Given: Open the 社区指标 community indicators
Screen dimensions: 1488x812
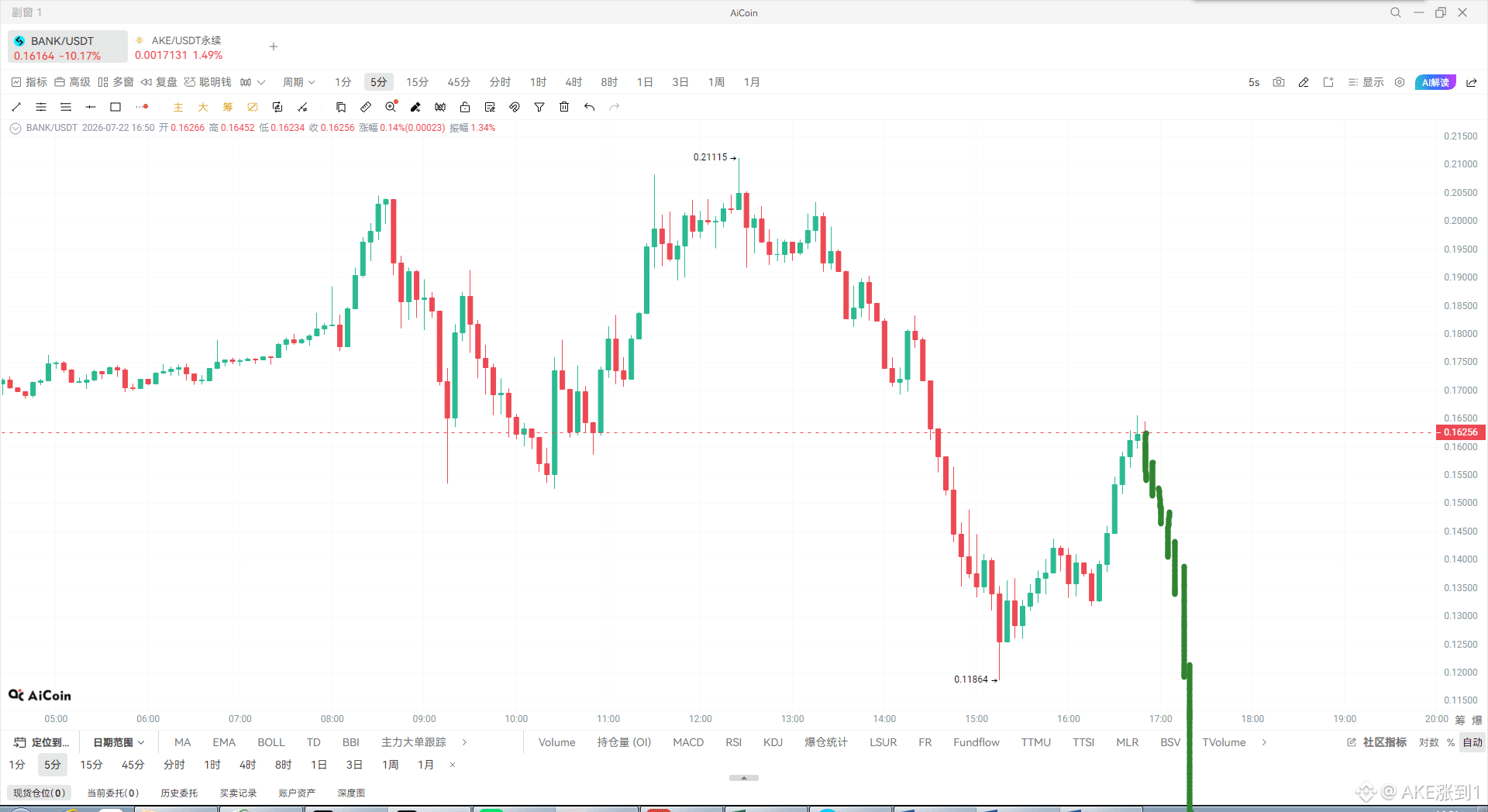Looking at the screenshot, I should [x=1377, y=742].
